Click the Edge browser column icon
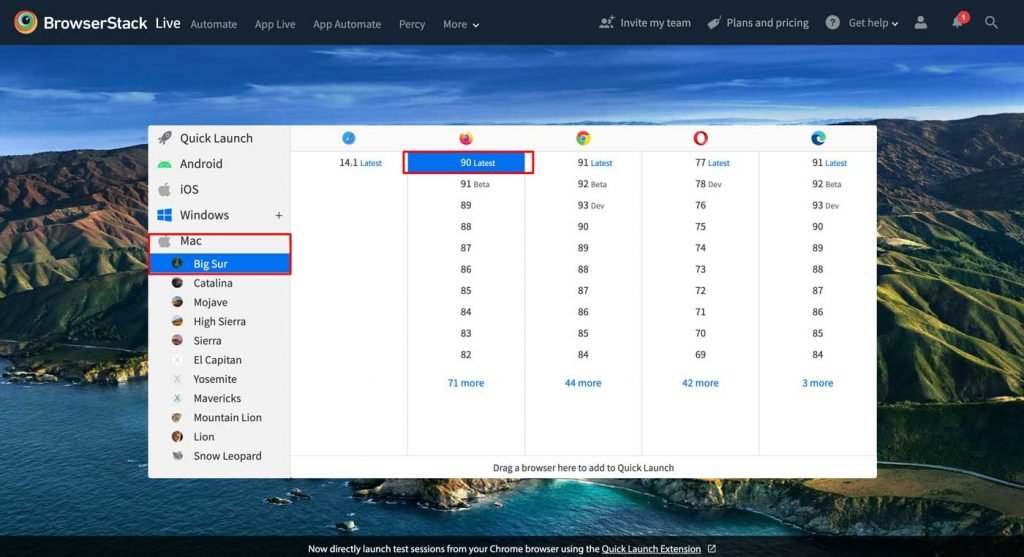Screen dimensions: 1024x557 point(818,139)
